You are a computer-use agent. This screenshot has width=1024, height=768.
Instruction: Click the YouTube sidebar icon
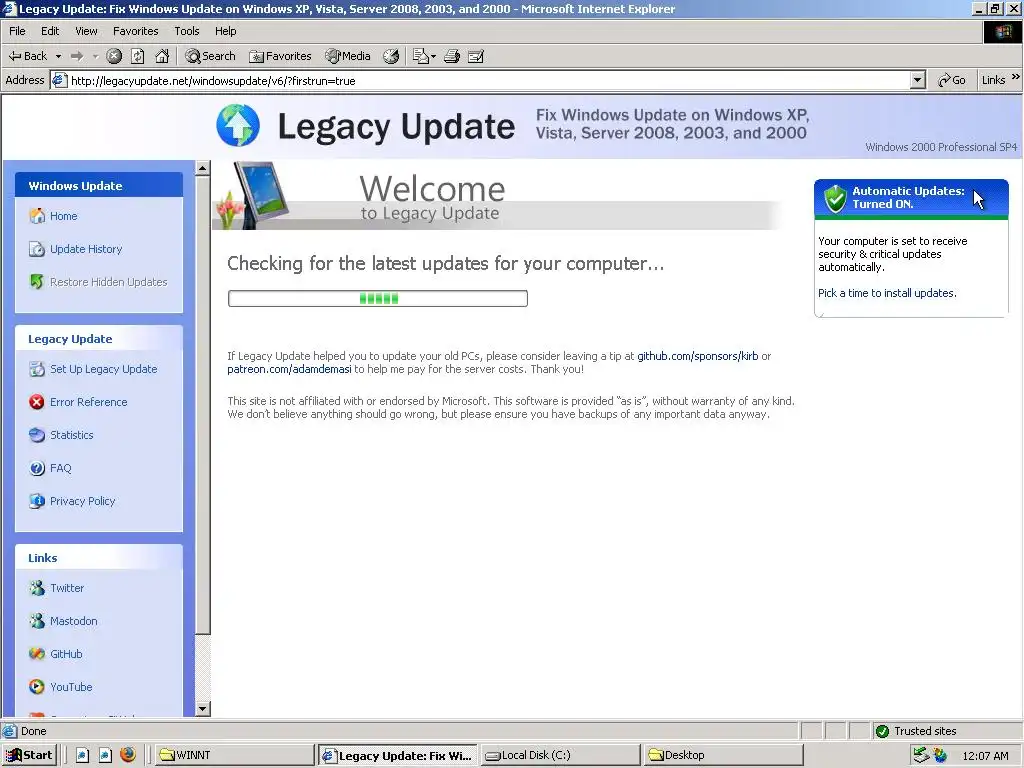coord(37,687)
